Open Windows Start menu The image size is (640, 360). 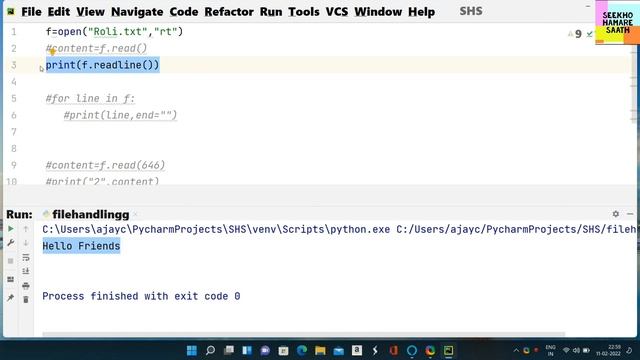point(191,350)
